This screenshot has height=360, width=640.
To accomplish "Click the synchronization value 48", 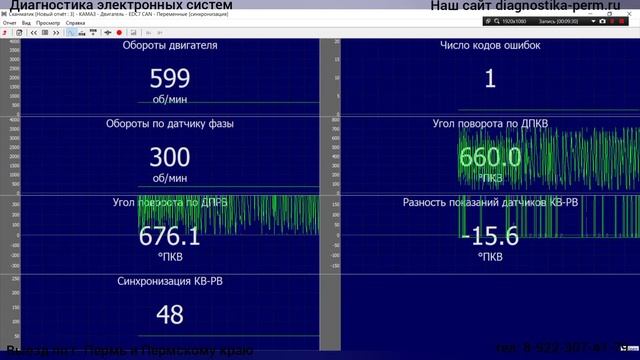I will [x=170, y=315].
